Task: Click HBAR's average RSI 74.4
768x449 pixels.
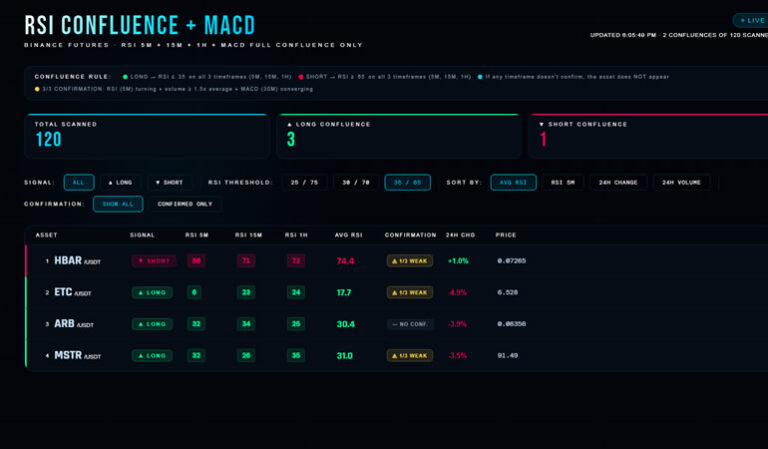Action: coord(345,261)
